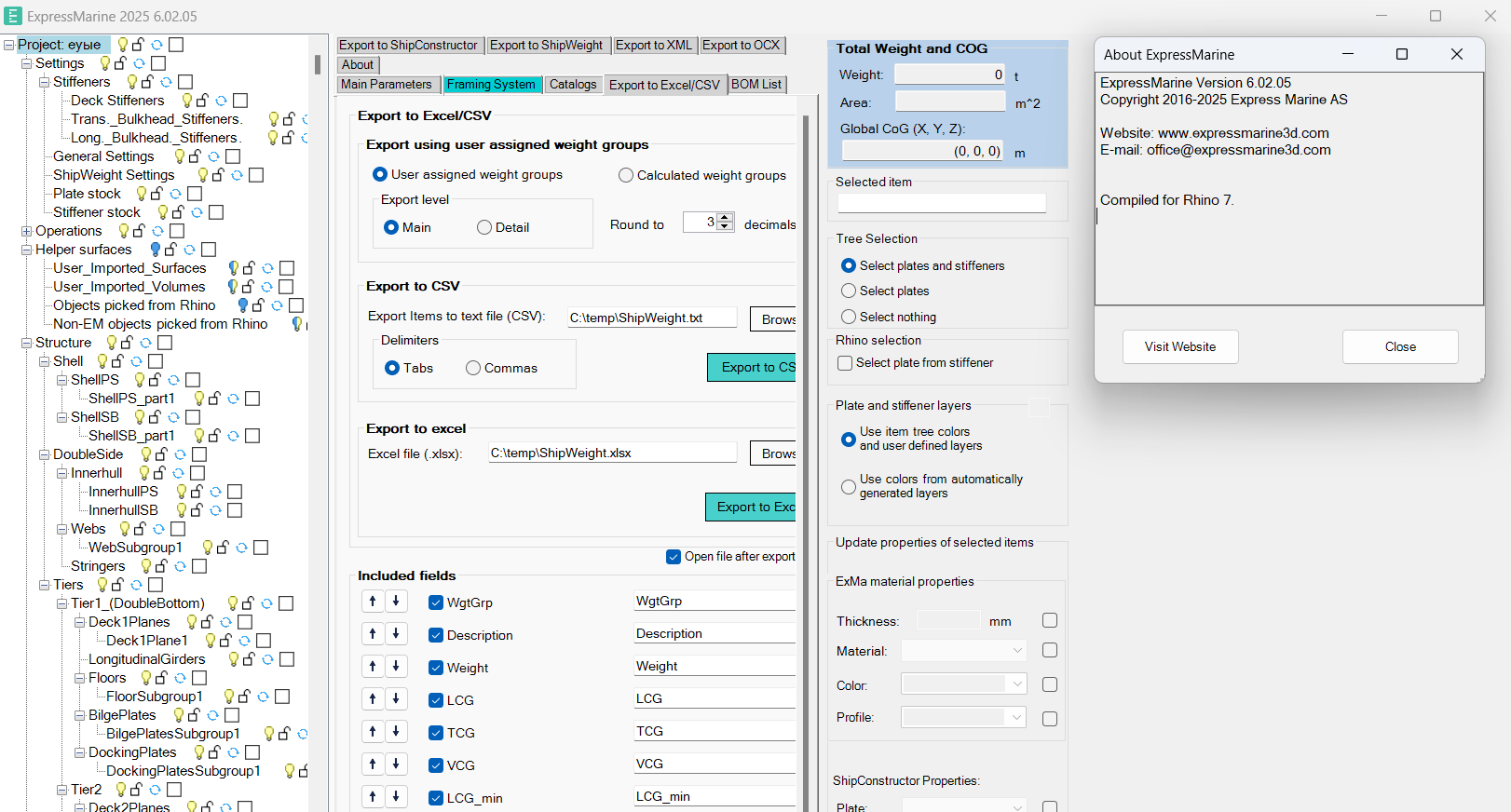Collapse the Helper surfaces node
This screenshot has height=812, width=1511.
(x=26, y=250)
